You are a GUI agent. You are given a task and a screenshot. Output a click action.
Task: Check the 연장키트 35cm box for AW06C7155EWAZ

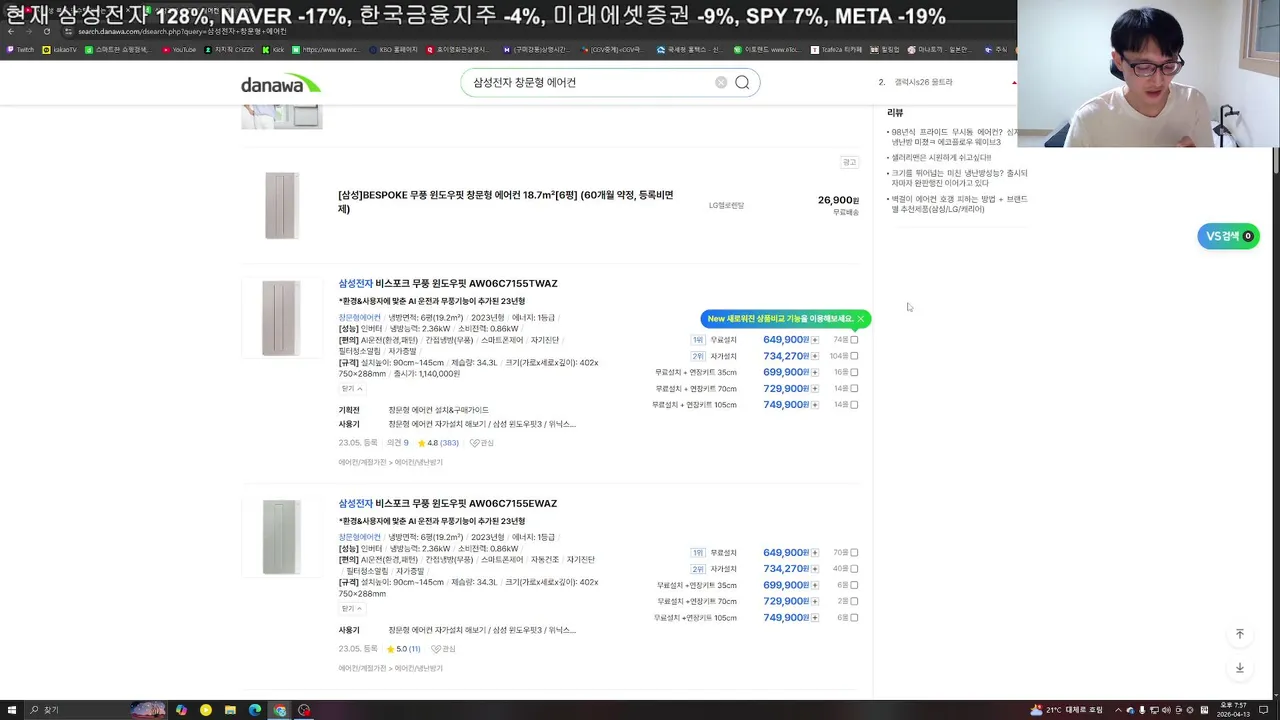point(854,585)
